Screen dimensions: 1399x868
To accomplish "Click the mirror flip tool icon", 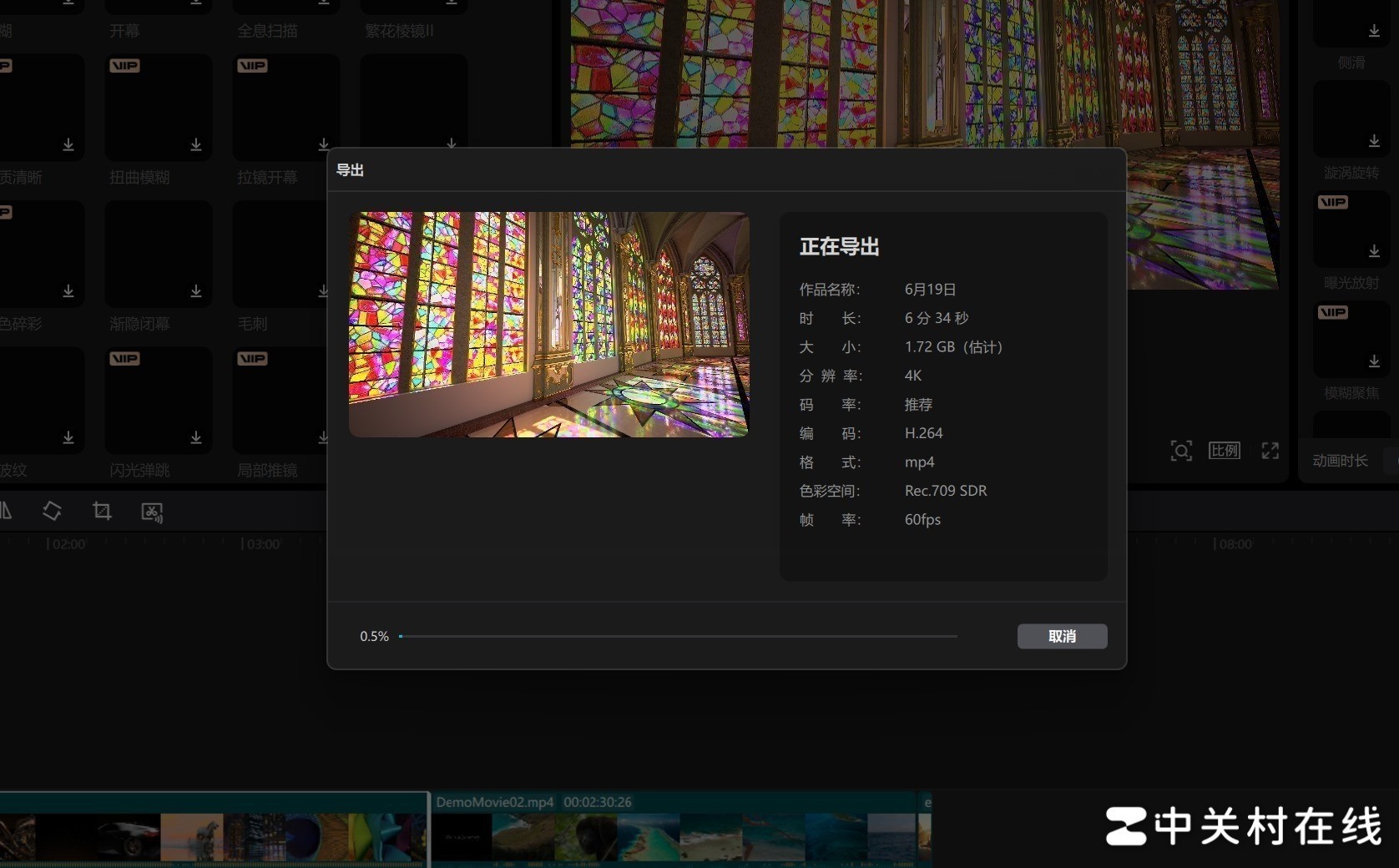I will click(6, 511).
